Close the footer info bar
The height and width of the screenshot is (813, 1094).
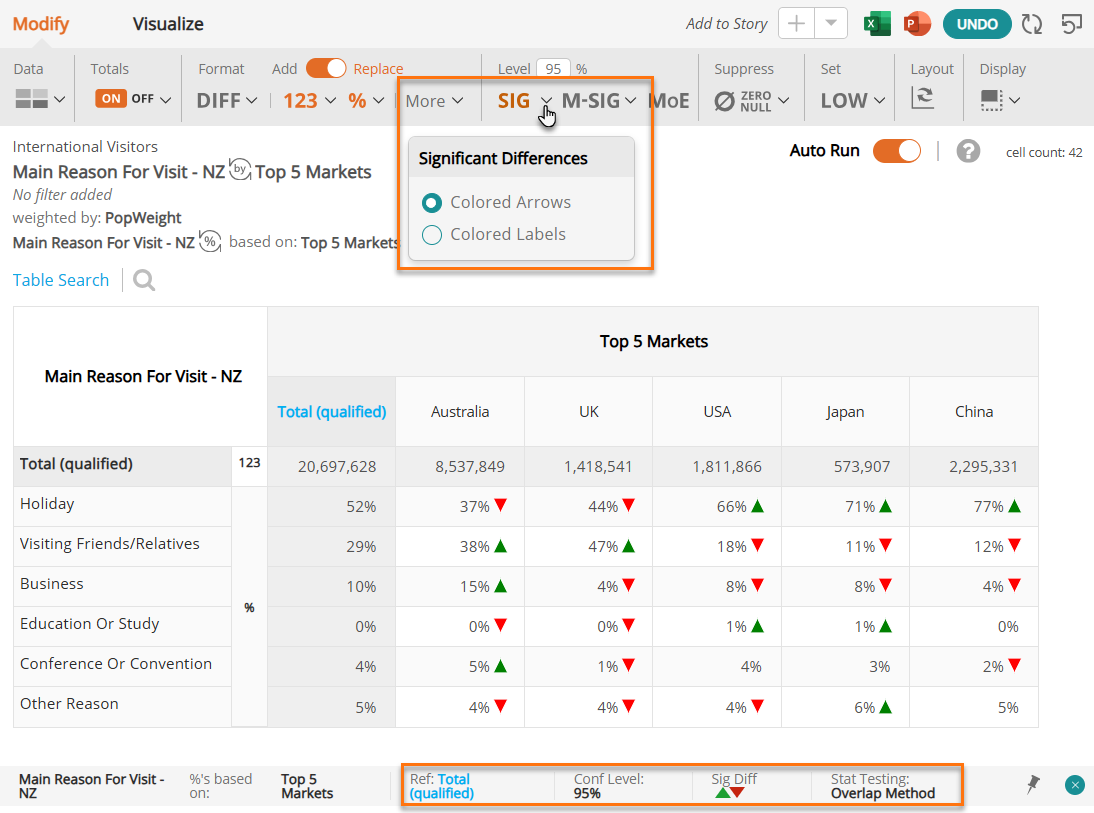[1074, 785]
